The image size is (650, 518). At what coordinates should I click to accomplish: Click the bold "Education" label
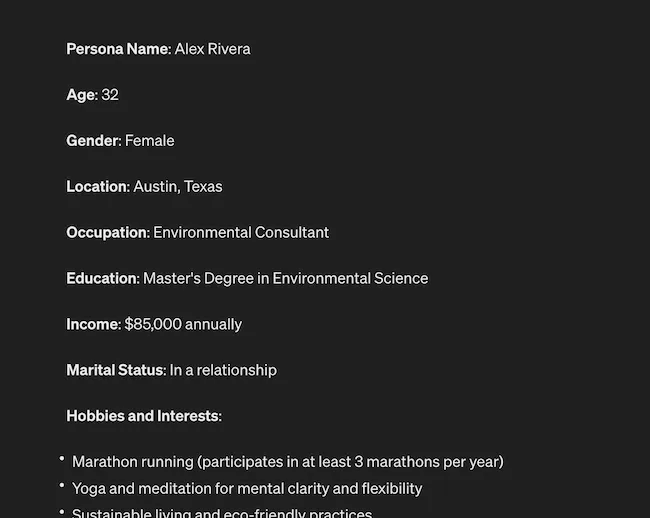[x=101, y=279]
